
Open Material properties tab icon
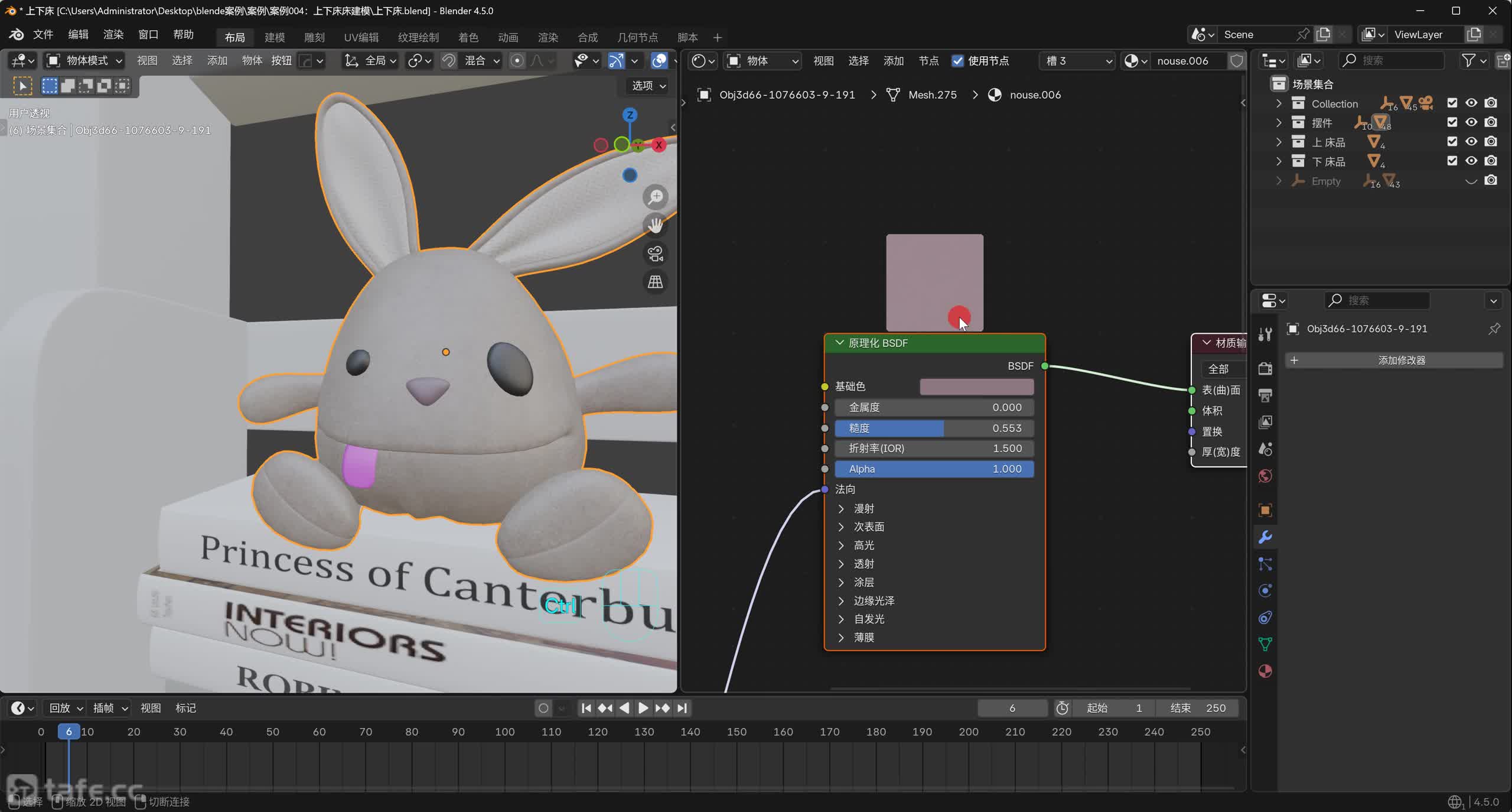1265,671
